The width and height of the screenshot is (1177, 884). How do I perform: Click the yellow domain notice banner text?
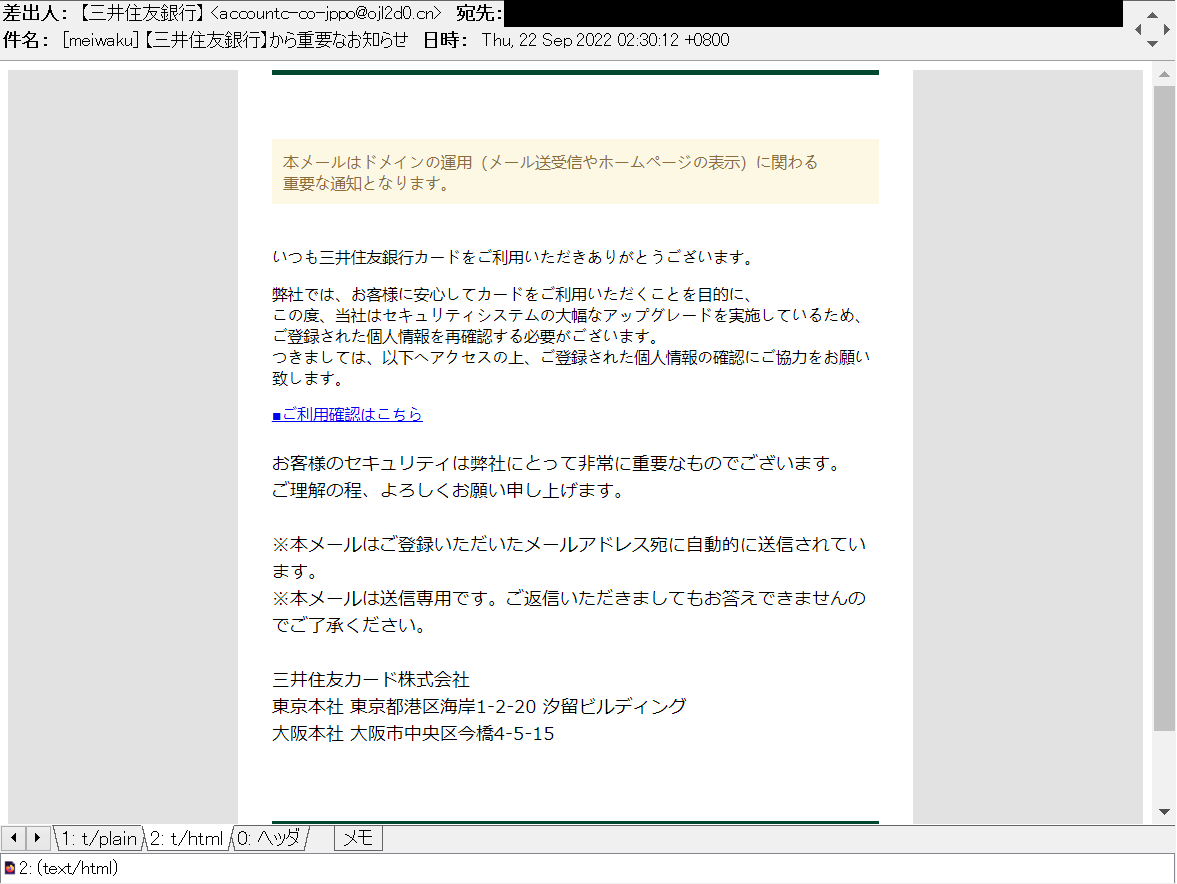click(550, 173)
